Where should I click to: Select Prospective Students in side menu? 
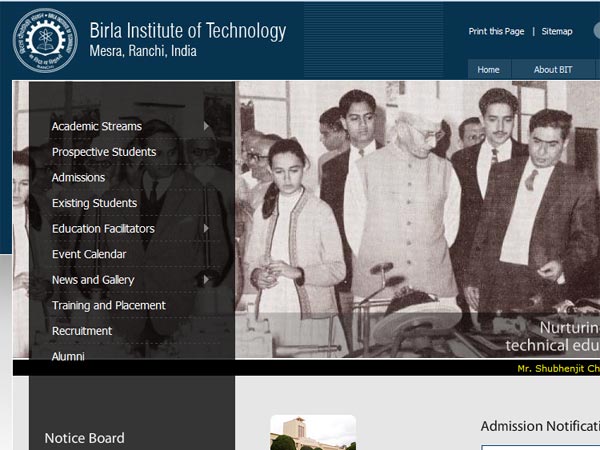[104, 152]
